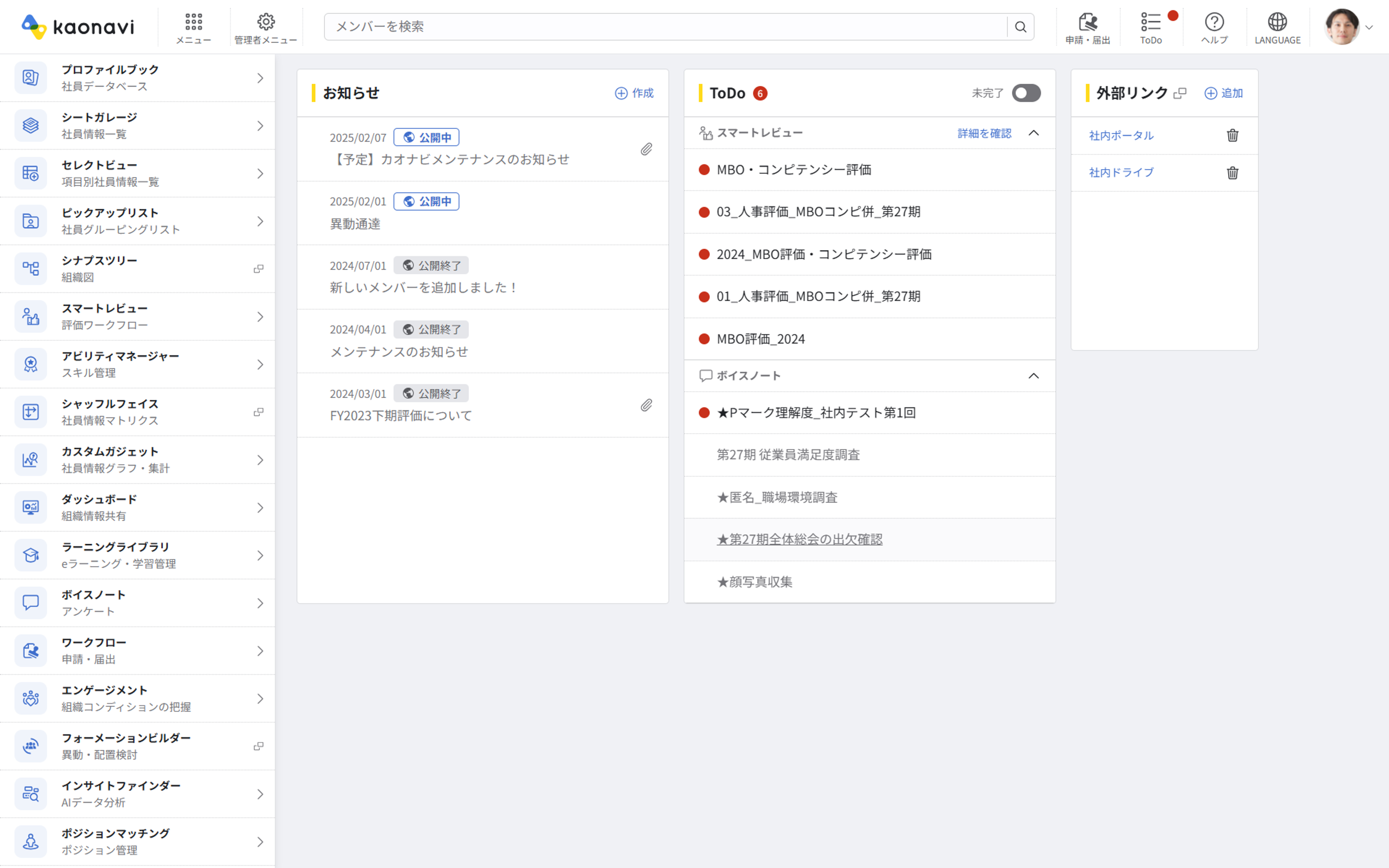Click the プロファイルブック sidebar icon

31,78
